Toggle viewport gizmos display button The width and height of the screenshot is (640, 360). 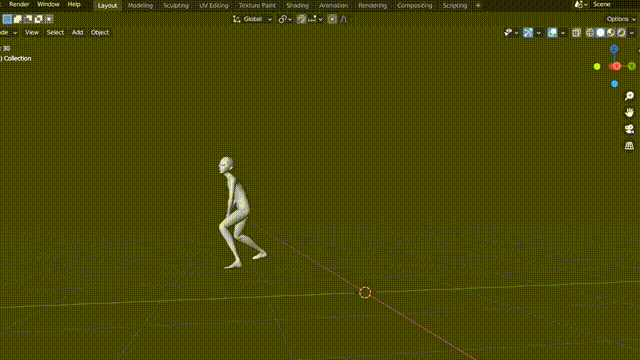pos(528,33)
